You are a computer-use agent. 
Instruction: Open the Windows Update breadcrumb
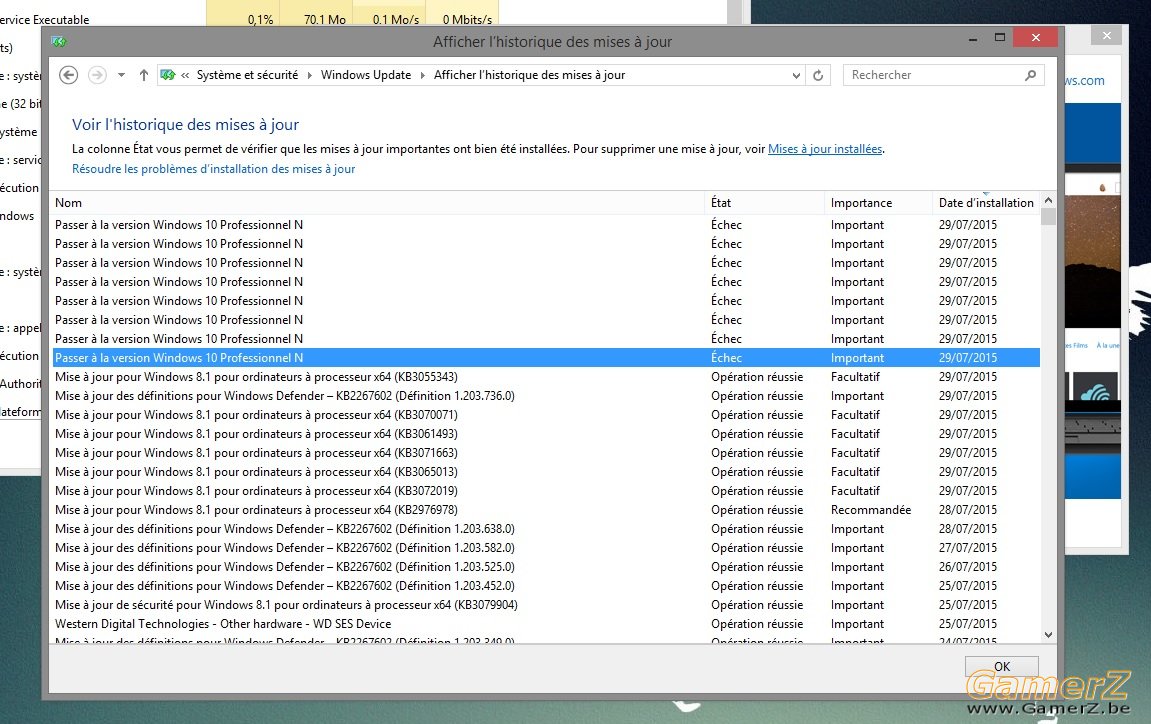366,75
